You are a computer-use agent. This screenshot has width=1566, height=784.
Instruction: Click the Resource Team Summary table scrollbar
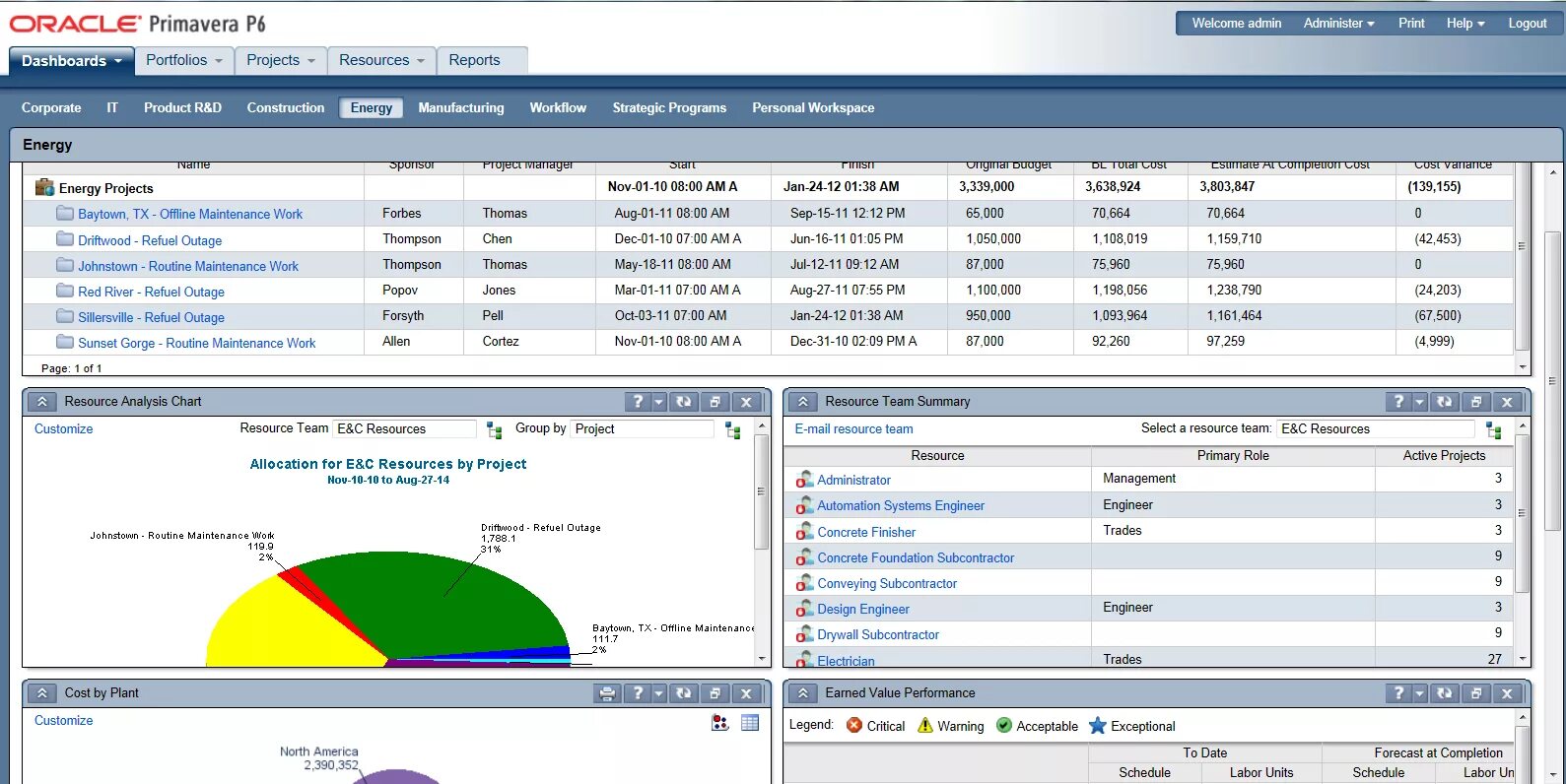(1522, 512)
